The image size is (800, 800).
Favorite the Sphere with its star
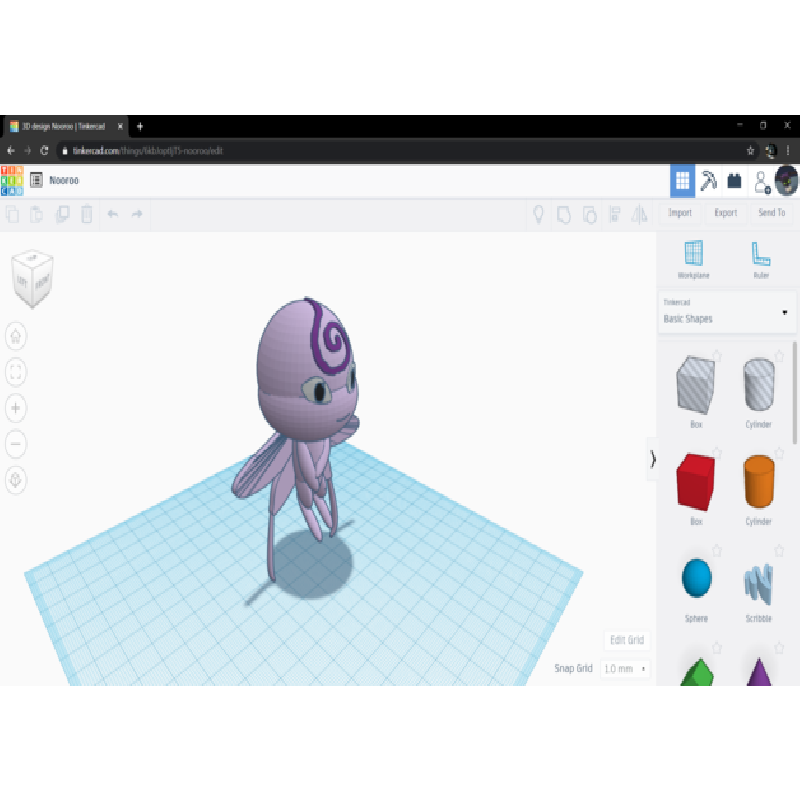717,550
